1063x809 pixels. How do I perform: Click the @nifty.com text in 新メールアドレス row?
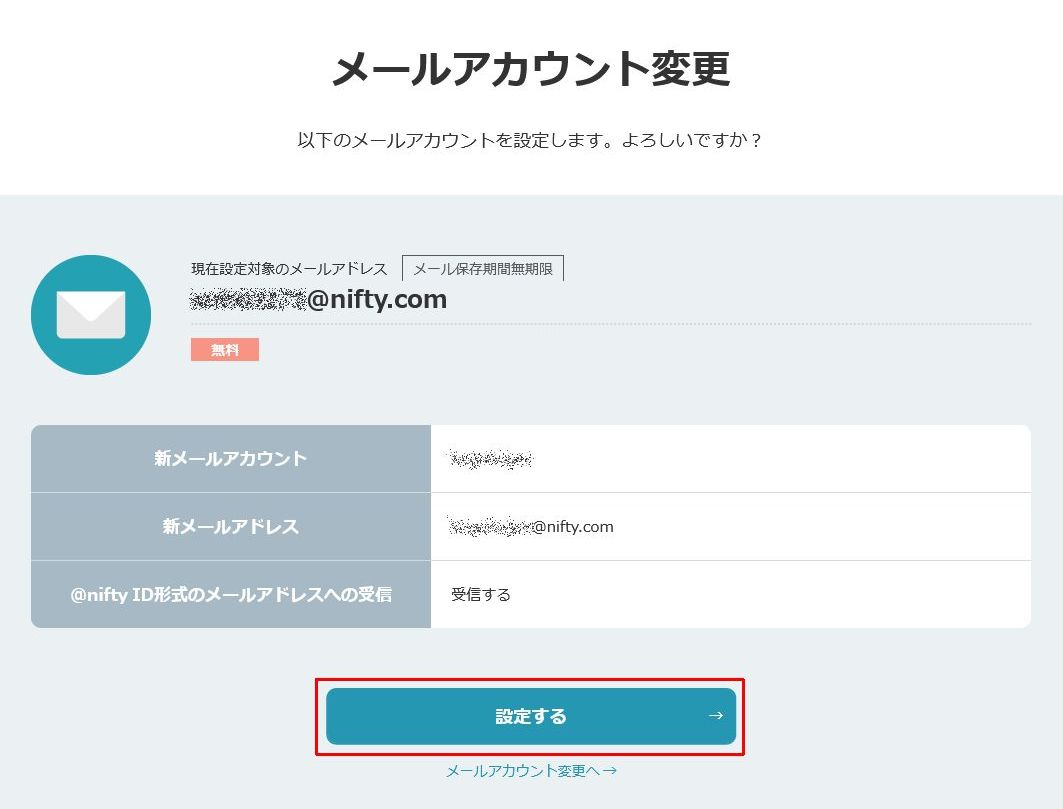[x=573, y=526]
